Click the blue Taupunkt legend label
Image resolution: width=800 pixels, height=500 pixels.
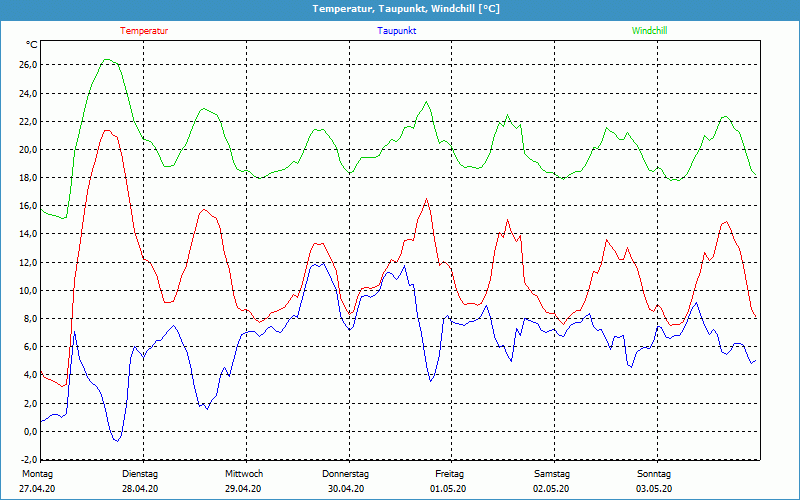396,31
